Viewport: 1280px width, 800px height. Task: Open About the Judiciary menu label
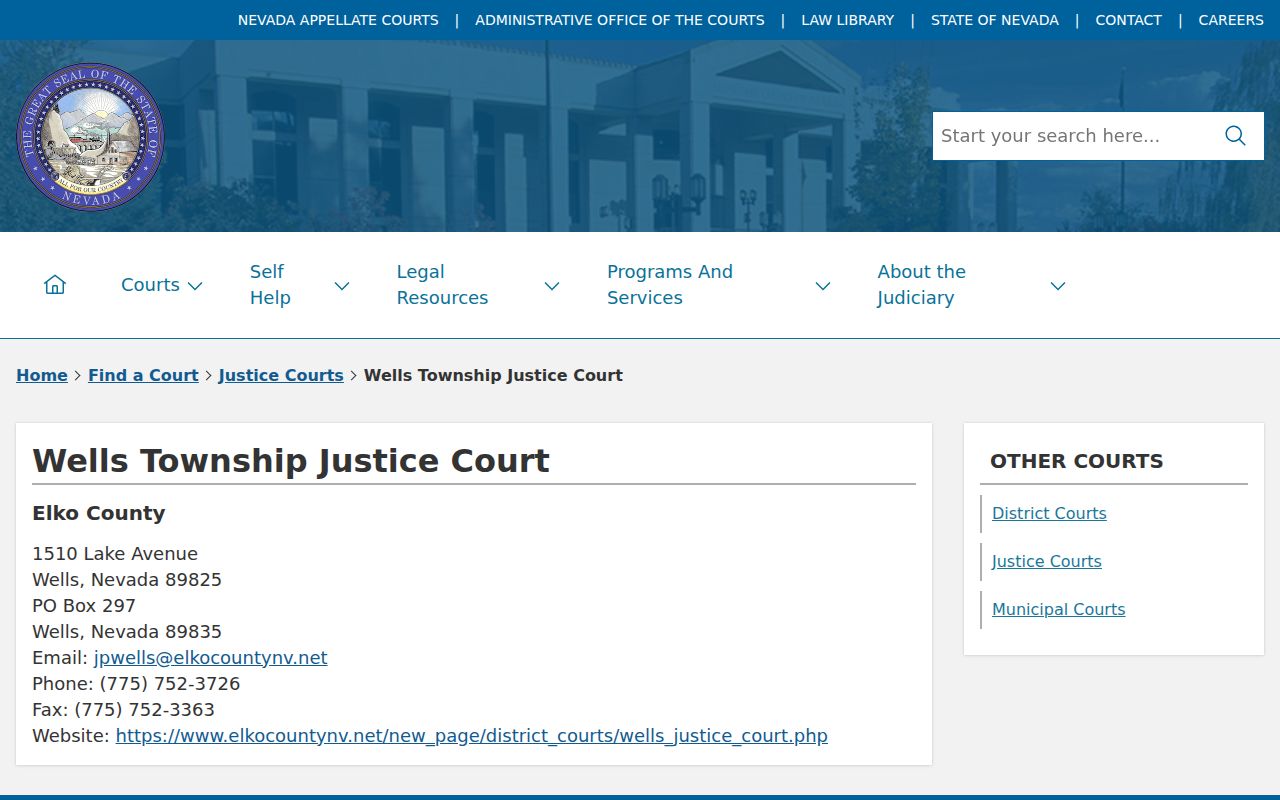coord(921,285)
